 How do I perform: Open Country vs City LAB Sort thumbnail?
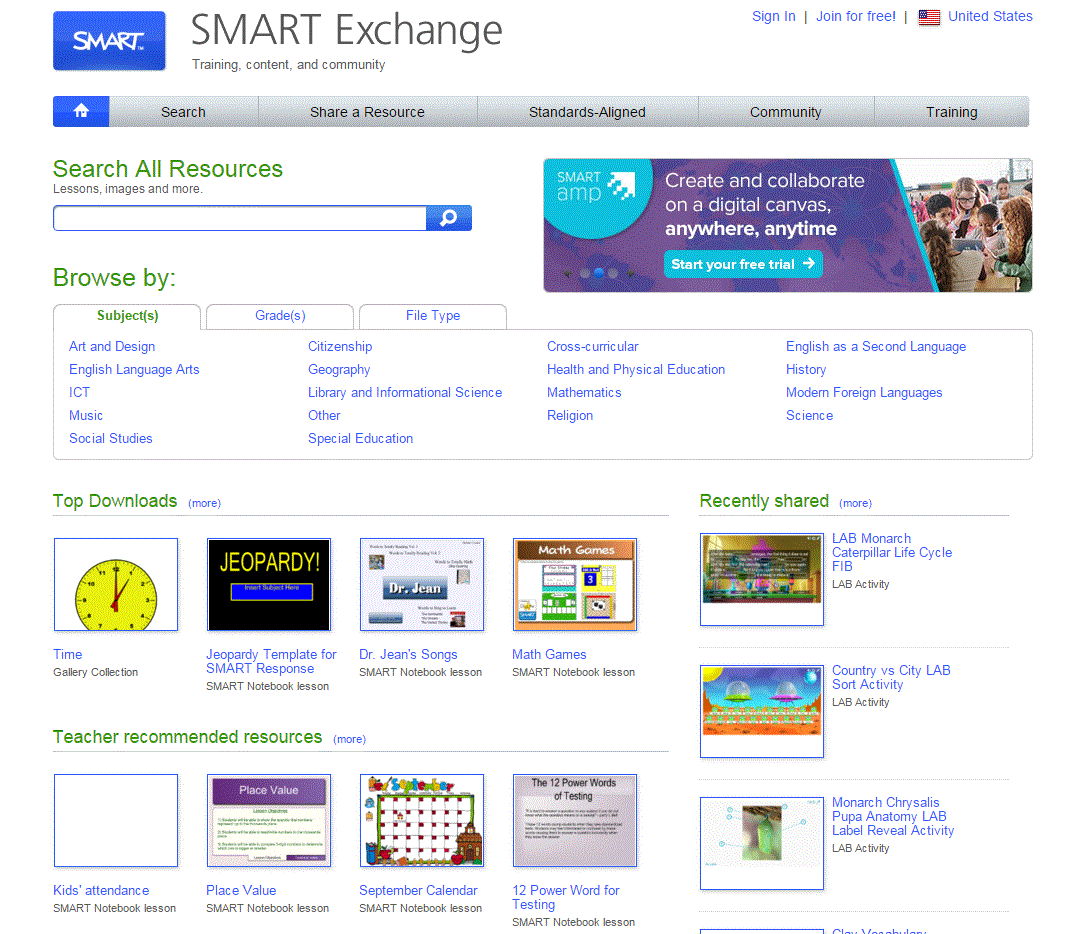pos(762,712)
